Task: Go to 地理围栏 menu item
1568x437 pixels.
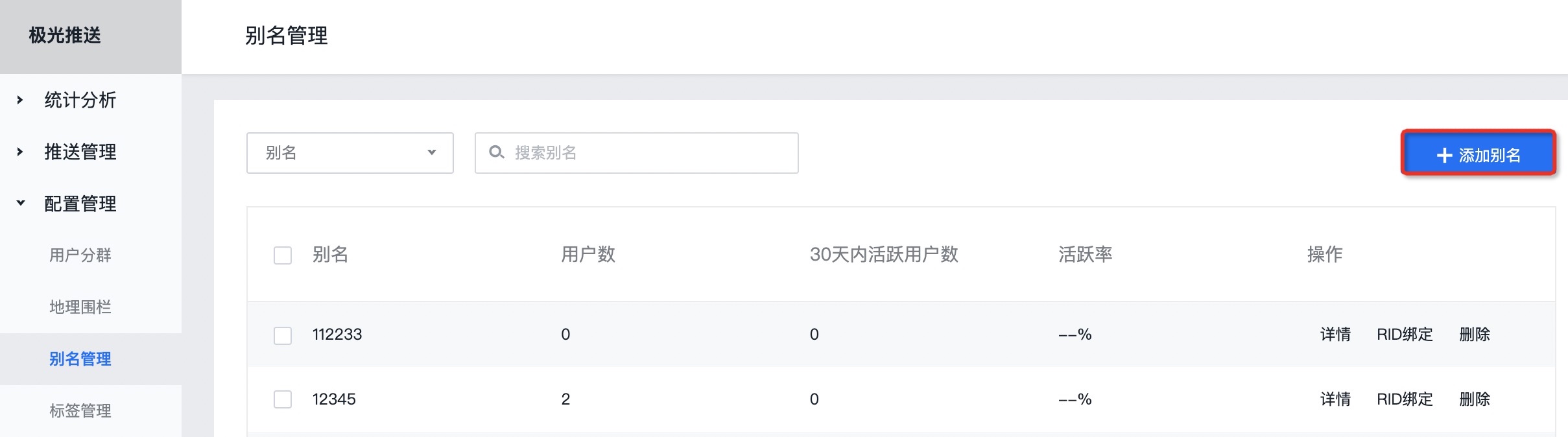Action: (x=80, y=307)
